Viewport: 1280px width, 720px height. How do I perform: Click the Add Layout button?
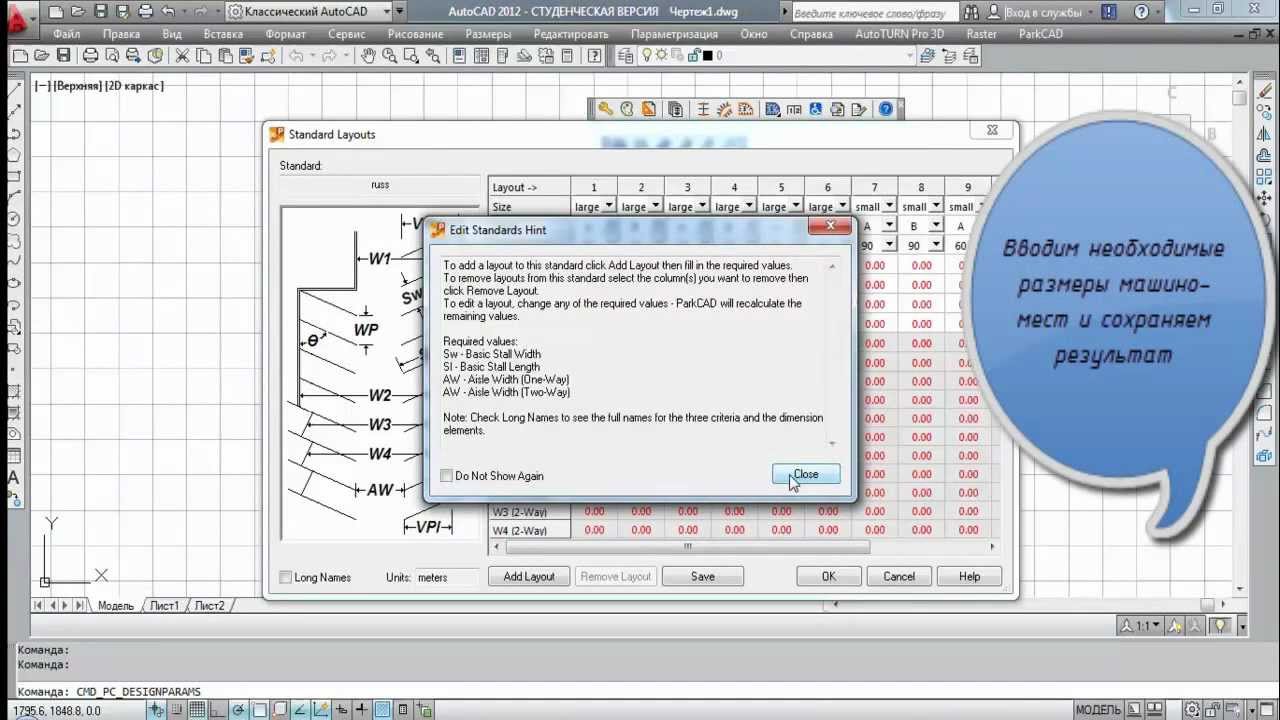(529, 576)
